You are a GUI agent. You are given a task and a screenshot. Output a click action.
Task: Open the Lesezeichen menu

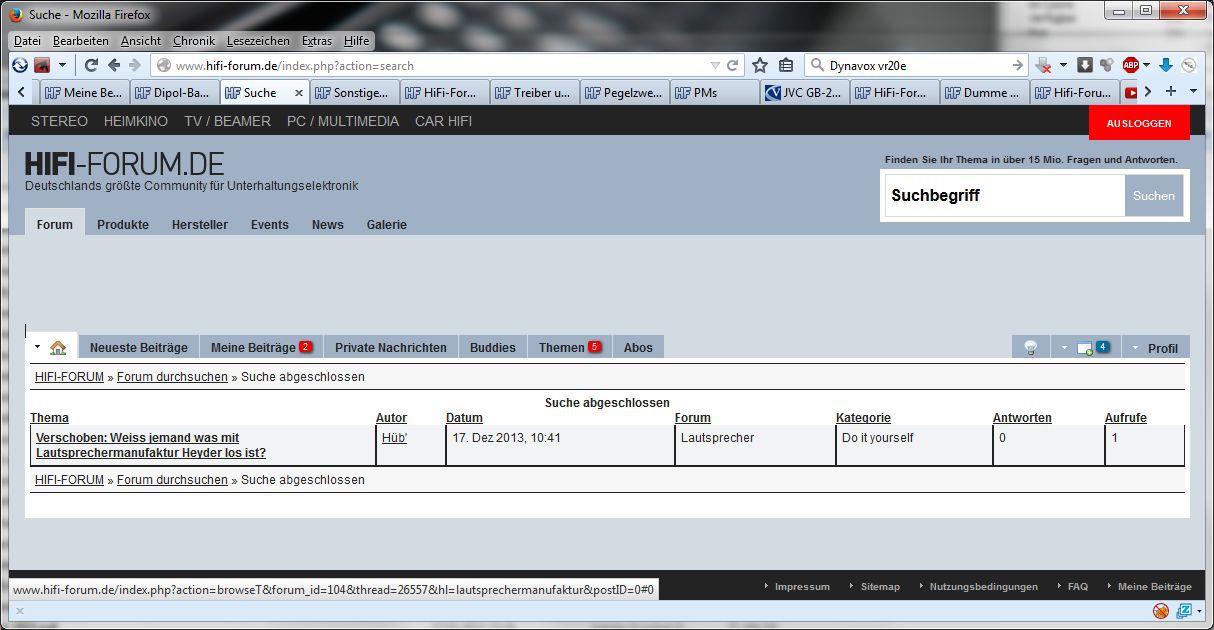pos(258,41)
